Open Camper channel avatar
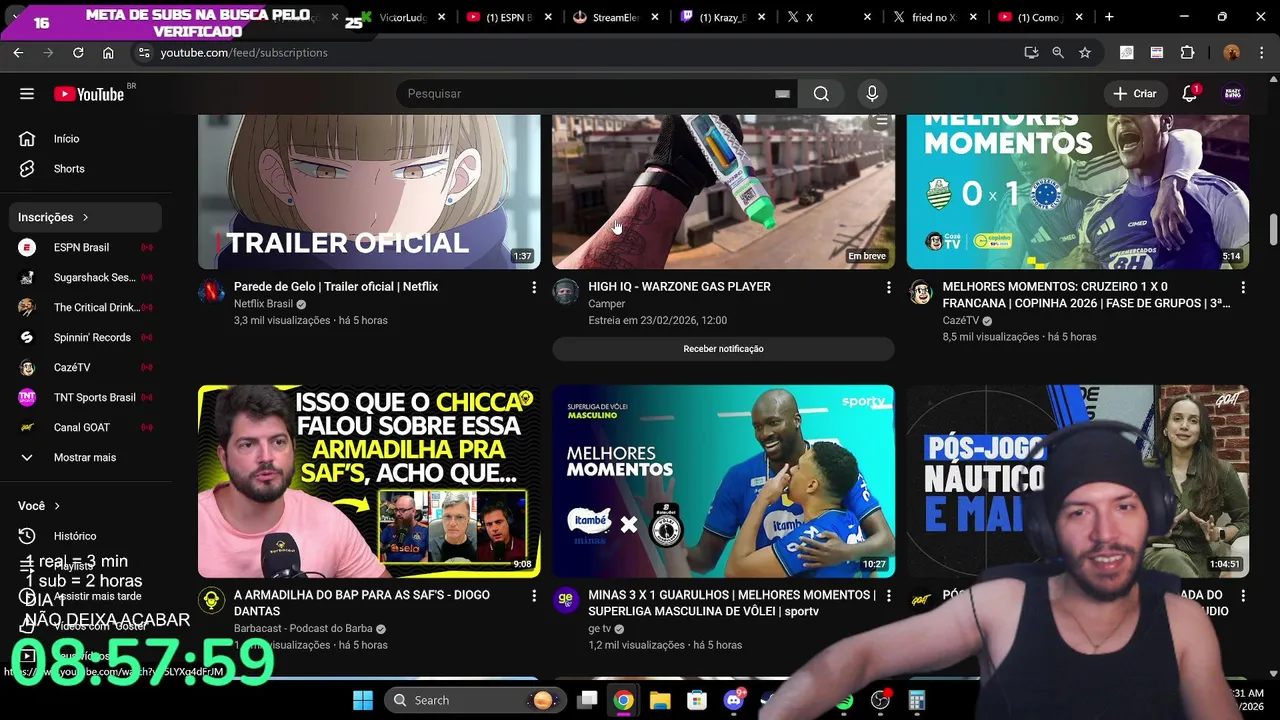The height and width of the screenshot is (720, 1280). 565,291
